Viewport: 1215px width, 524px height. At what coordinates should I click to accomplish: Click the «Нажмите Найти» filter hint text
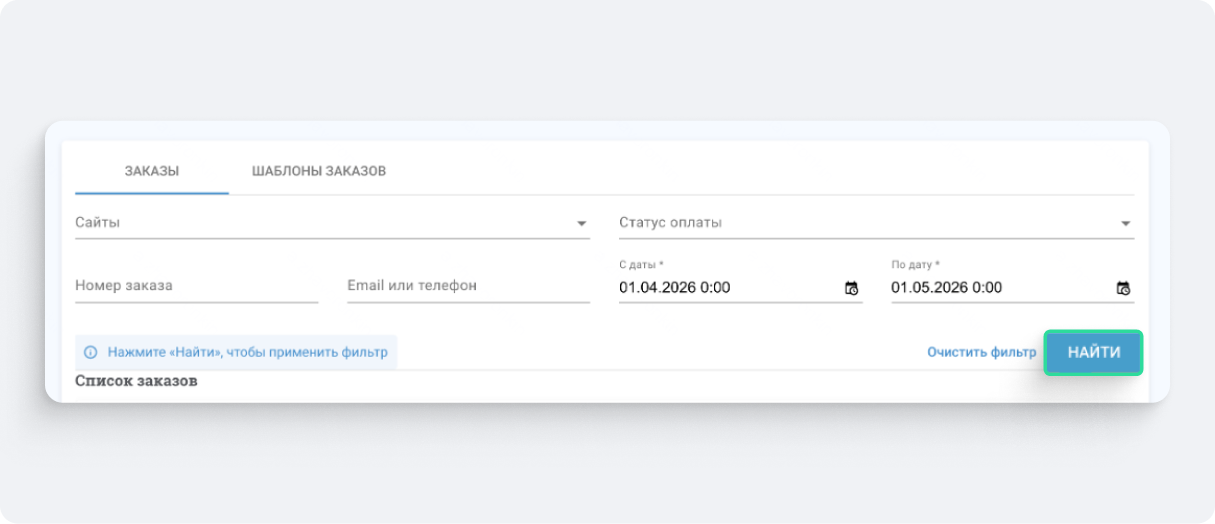pyautogui.click(x=247, y=352)
